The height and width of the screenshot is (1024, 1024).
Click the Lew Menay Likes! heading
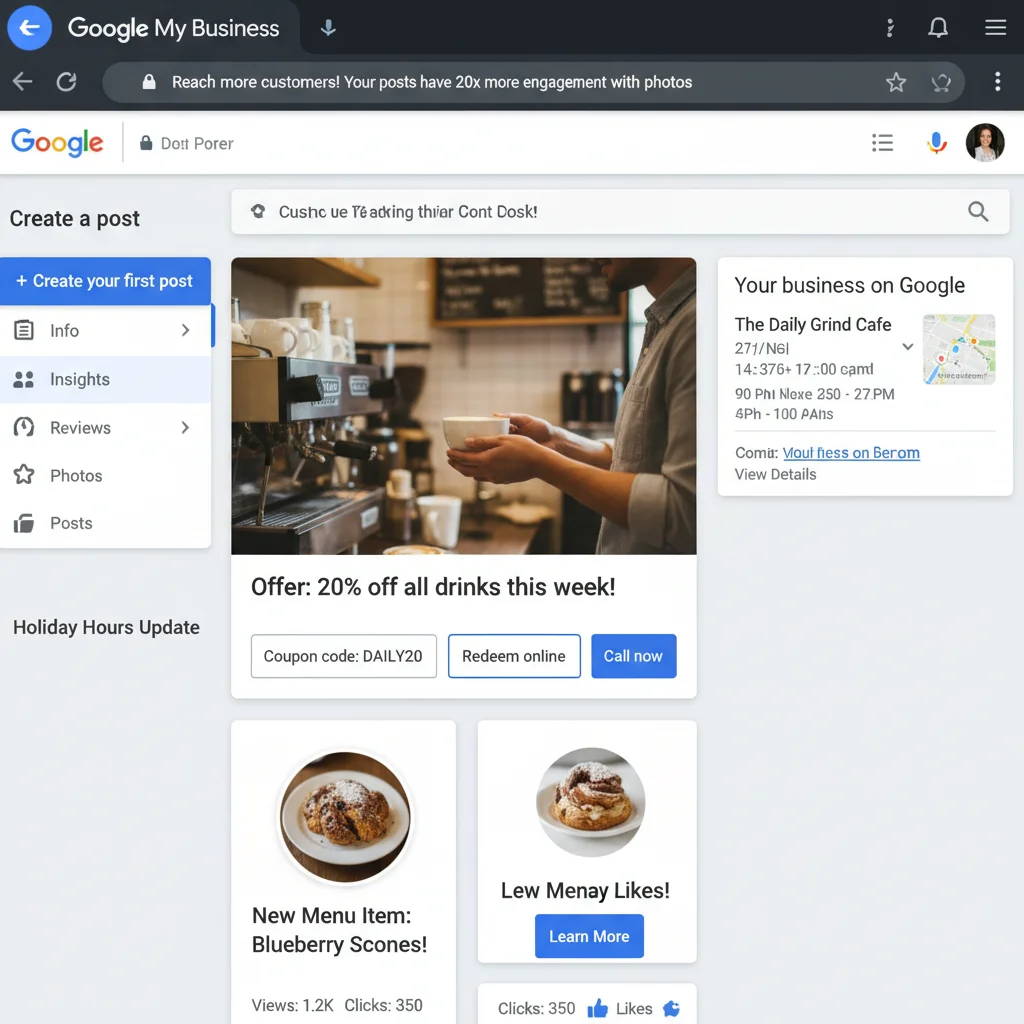tap(585, 890)
